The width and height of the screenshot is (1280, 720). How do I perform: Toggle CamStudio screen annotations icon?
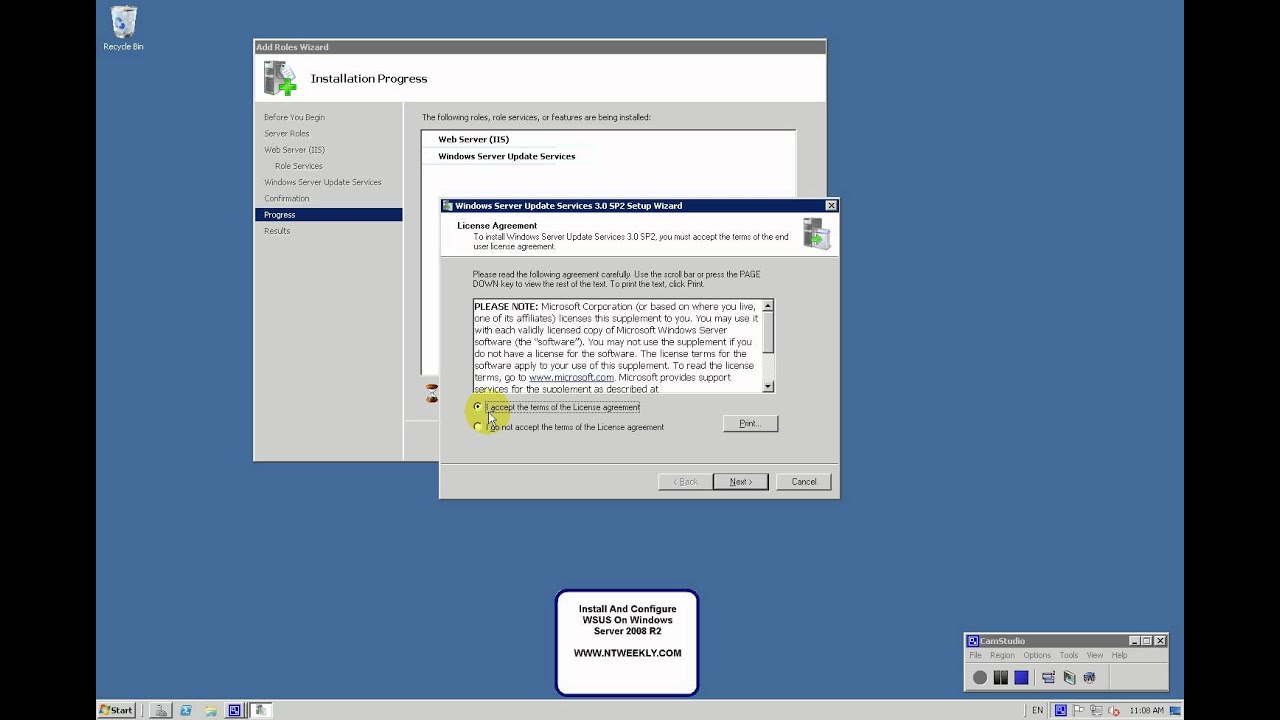pyautogui.click(x=1048, y=677)
